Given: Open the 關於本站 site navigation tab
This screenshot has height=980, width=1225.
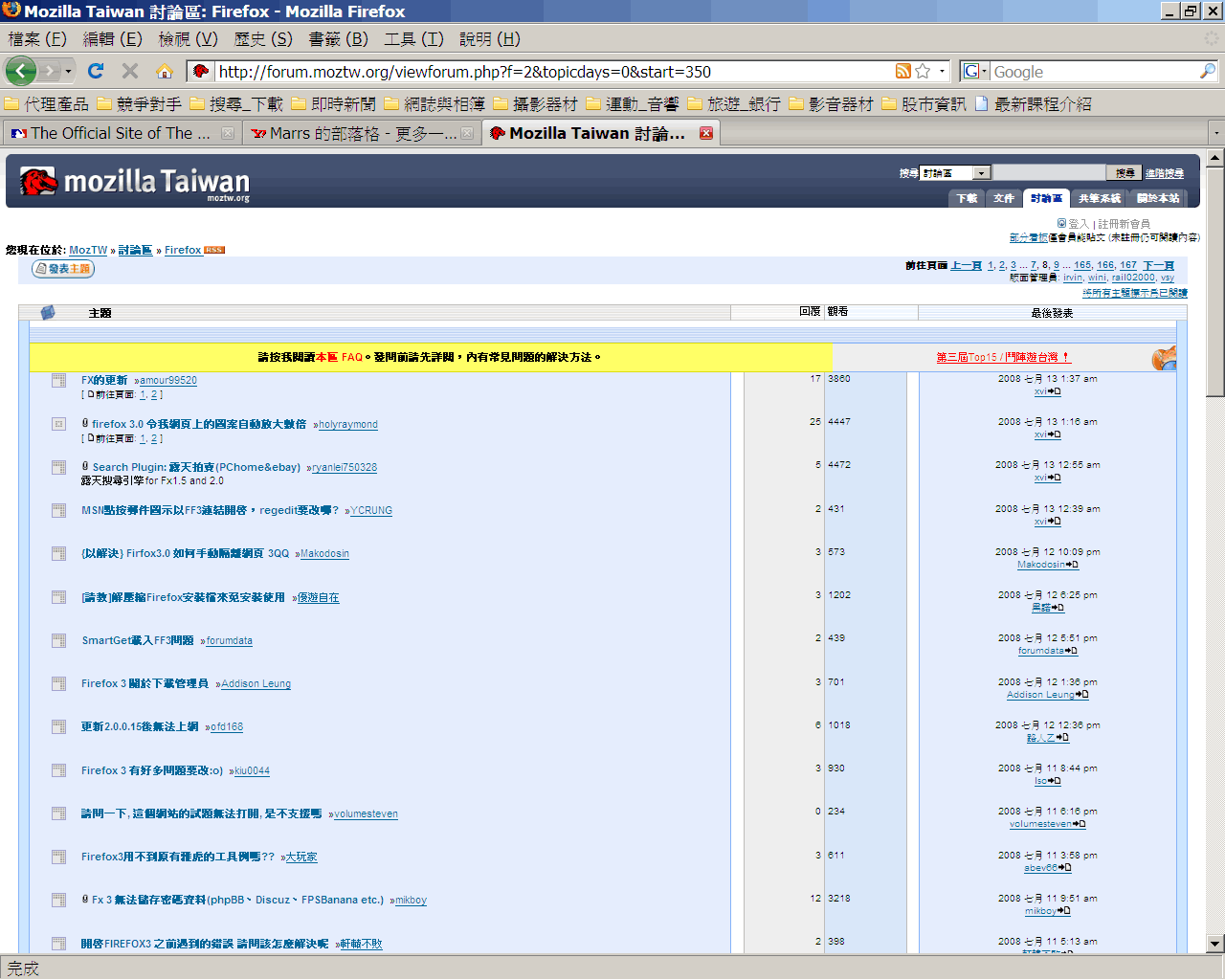Looking at the screenshot, I should point(1158,198).
